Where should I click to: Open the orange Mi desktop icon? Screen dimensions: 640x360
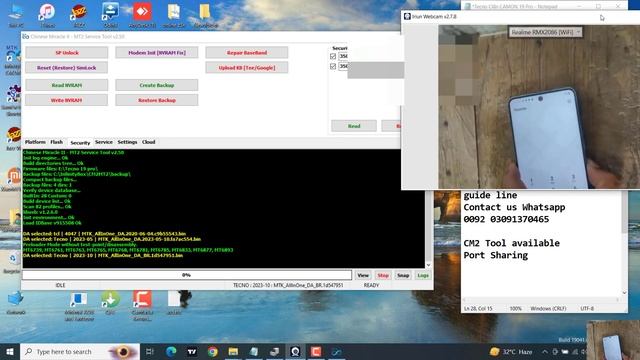point(13,180)
